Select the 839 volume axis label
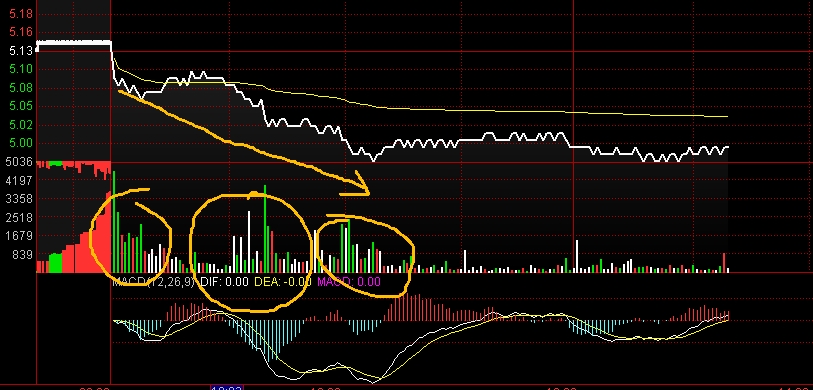 coord(22,255)
